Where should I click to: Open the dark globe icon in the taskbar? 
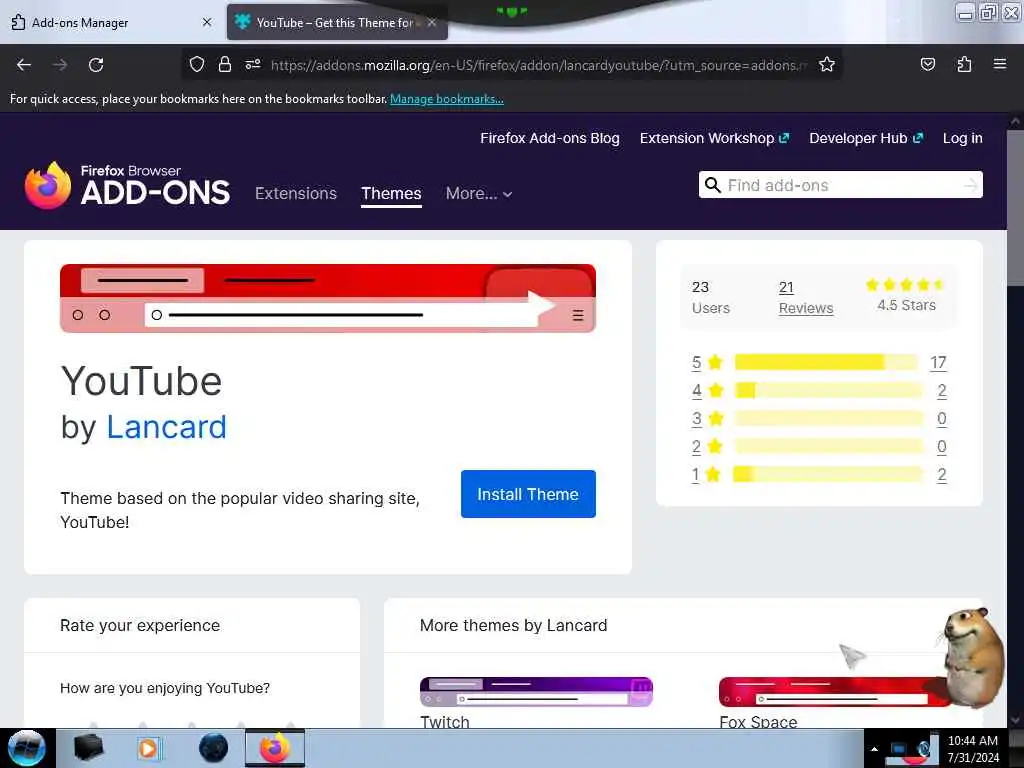[x=214, y=748]
